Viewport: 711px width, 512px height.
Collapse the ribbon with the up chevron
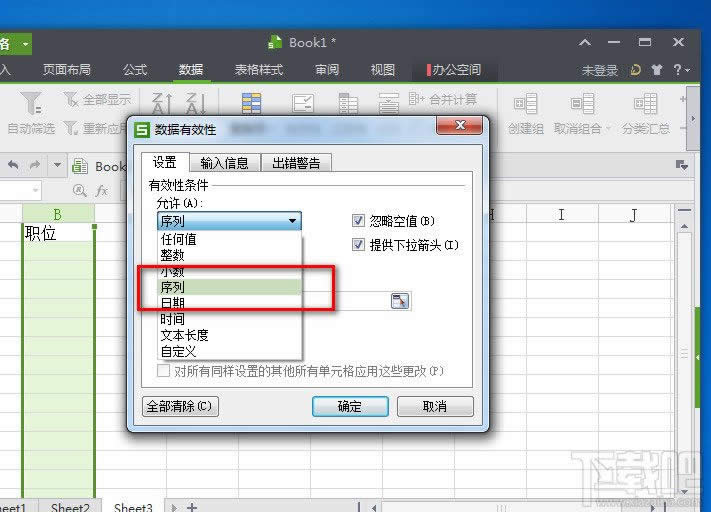click(585, 42)
